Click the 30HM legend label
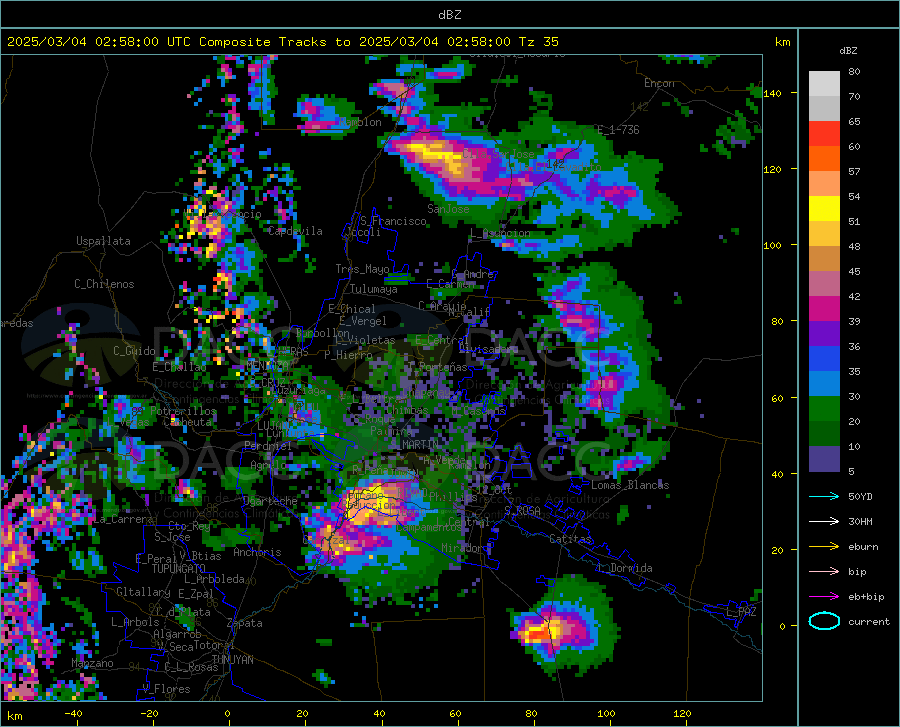The image size is (900, 727). point(860,522)
